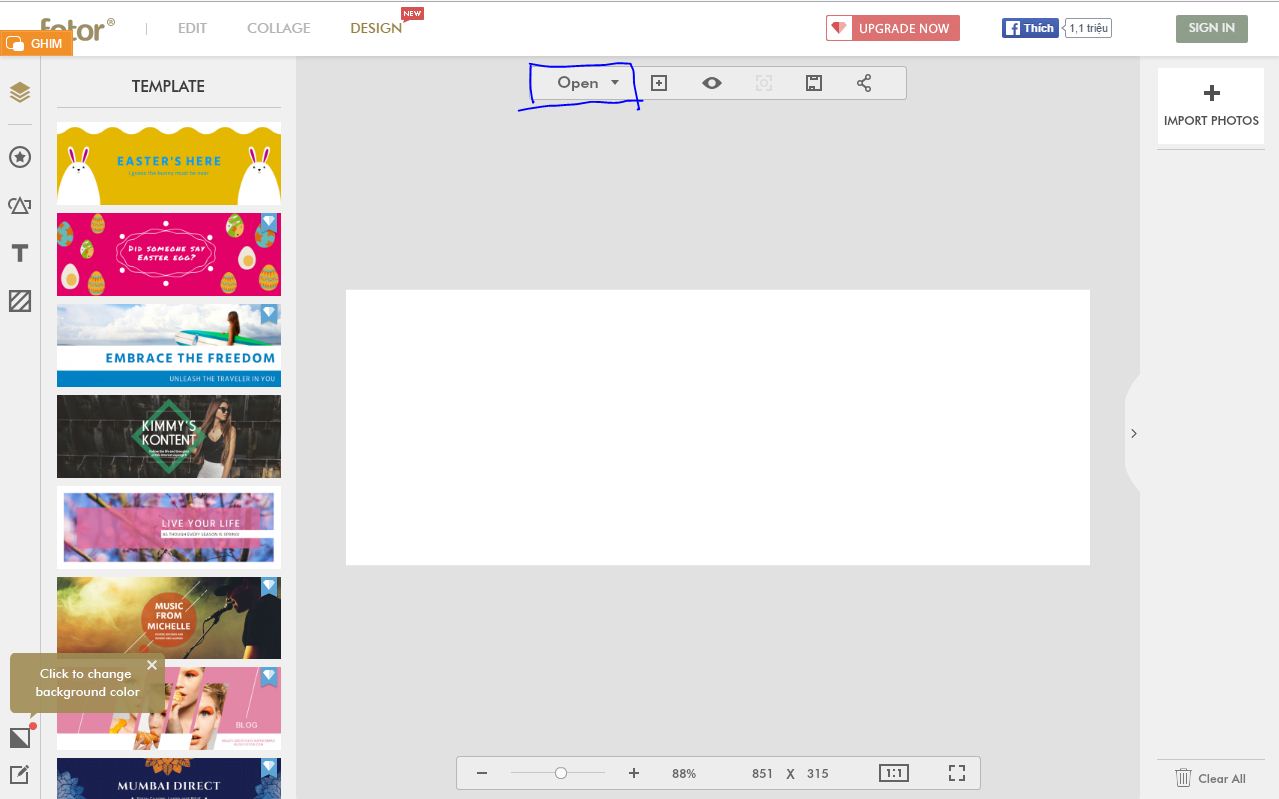
Task: Close the background color tooltip
Action: point(152,664)
